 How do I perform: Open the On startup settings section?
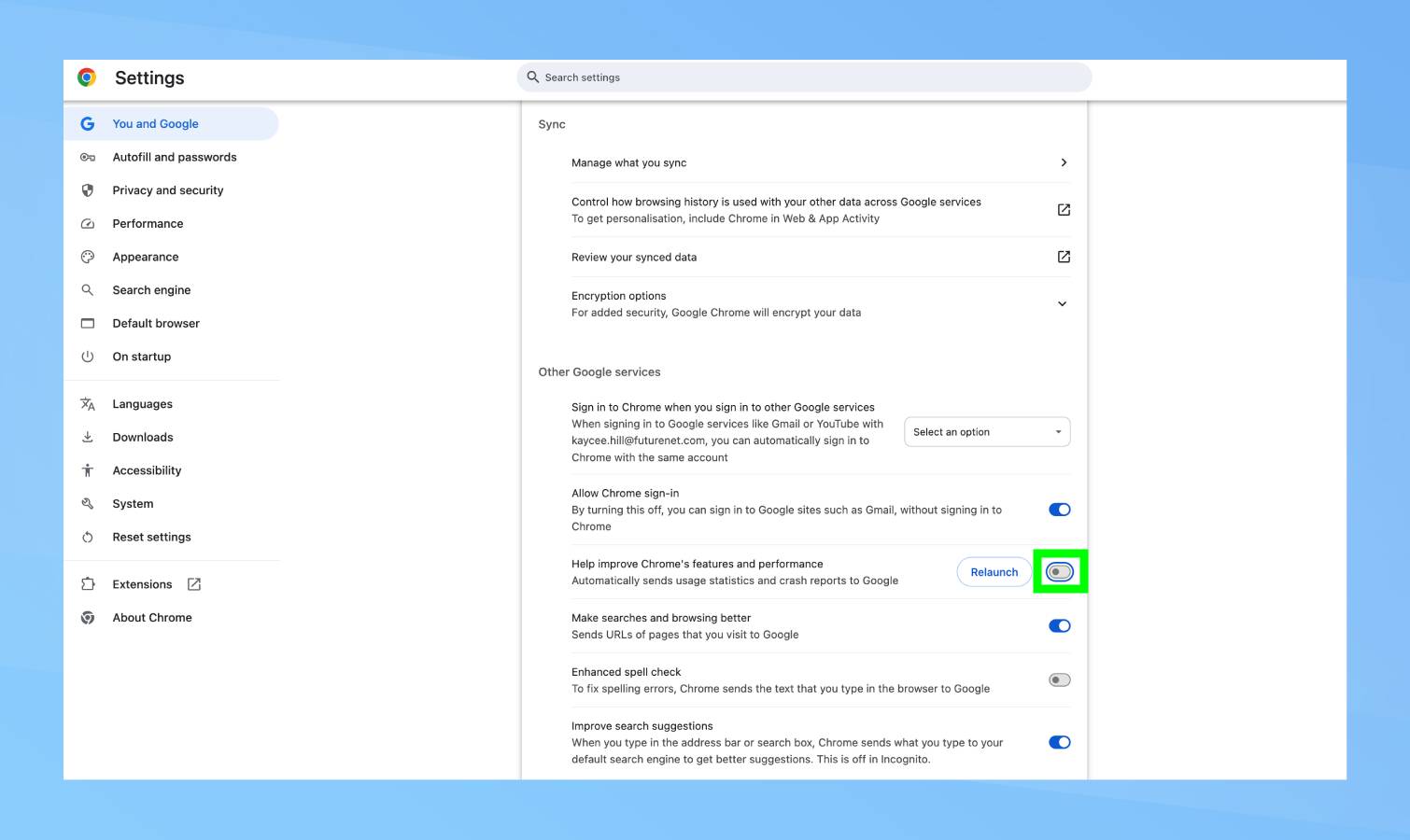(142, 357)
